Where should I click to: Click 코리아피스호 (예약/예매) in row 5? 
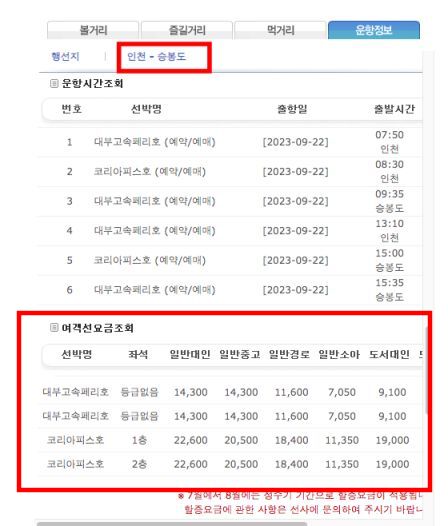(x=150, y=260)
